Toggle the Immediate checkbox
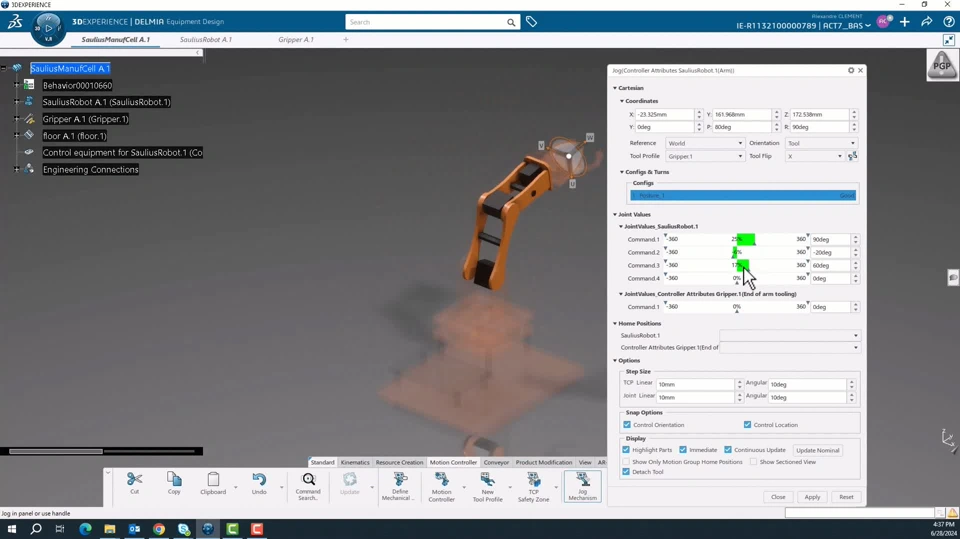The image size is (960, 539). [x=683, y=450]
